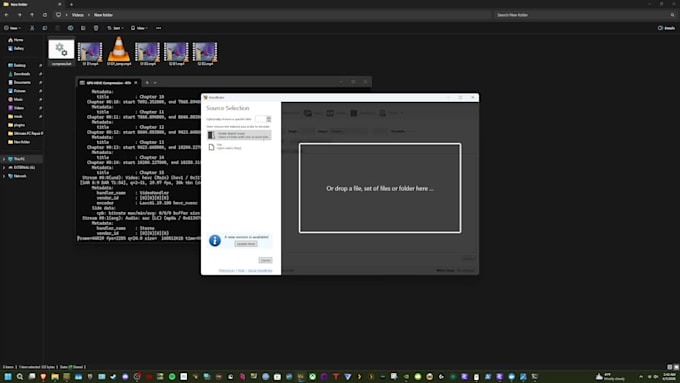Open Windows taskbar Search
680x383 pixels.
point(20,376)
